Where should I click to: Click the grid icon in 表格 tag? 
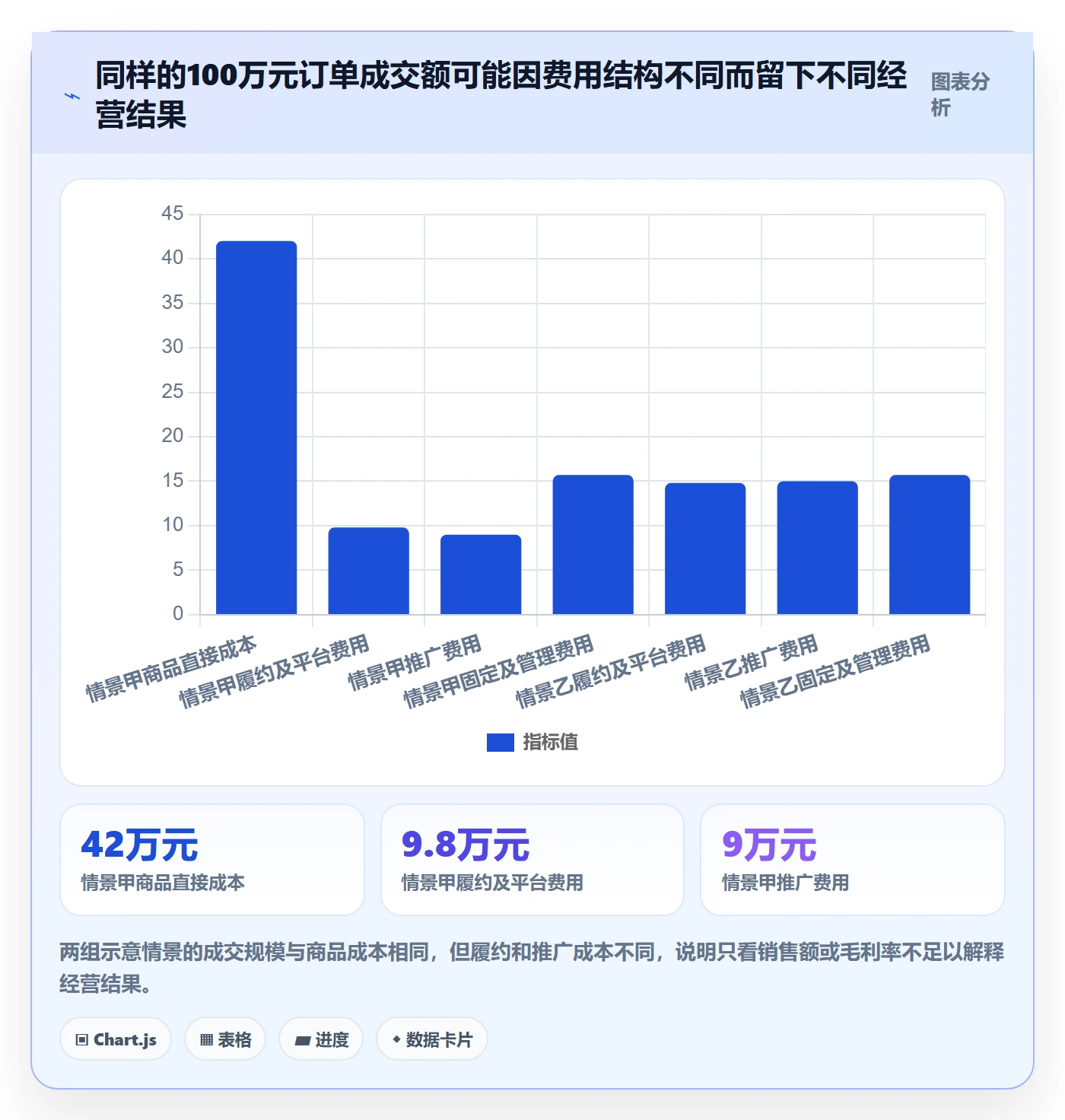point(206,1040)
